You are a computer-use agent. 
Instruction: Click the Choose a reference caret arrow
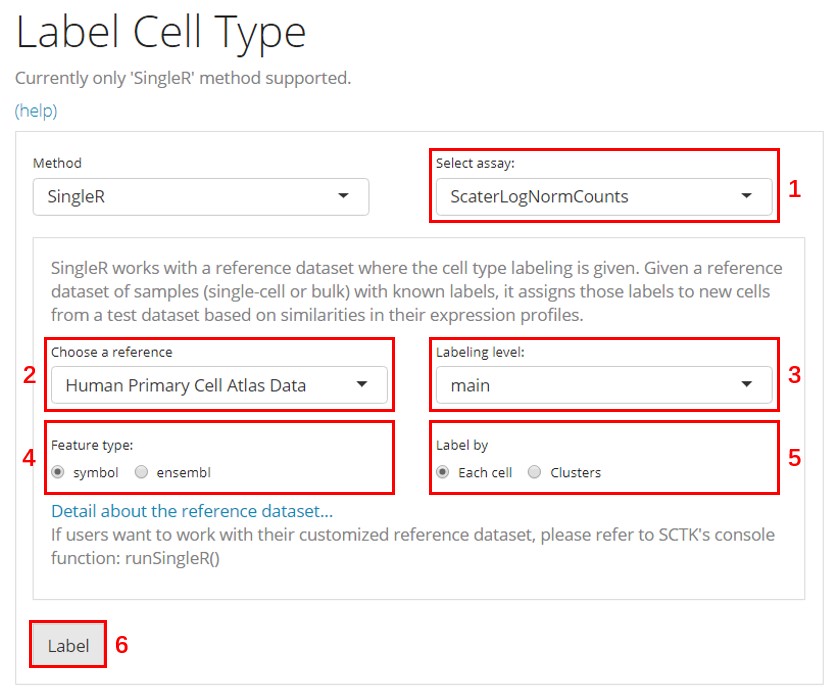(x=362, y=385)
